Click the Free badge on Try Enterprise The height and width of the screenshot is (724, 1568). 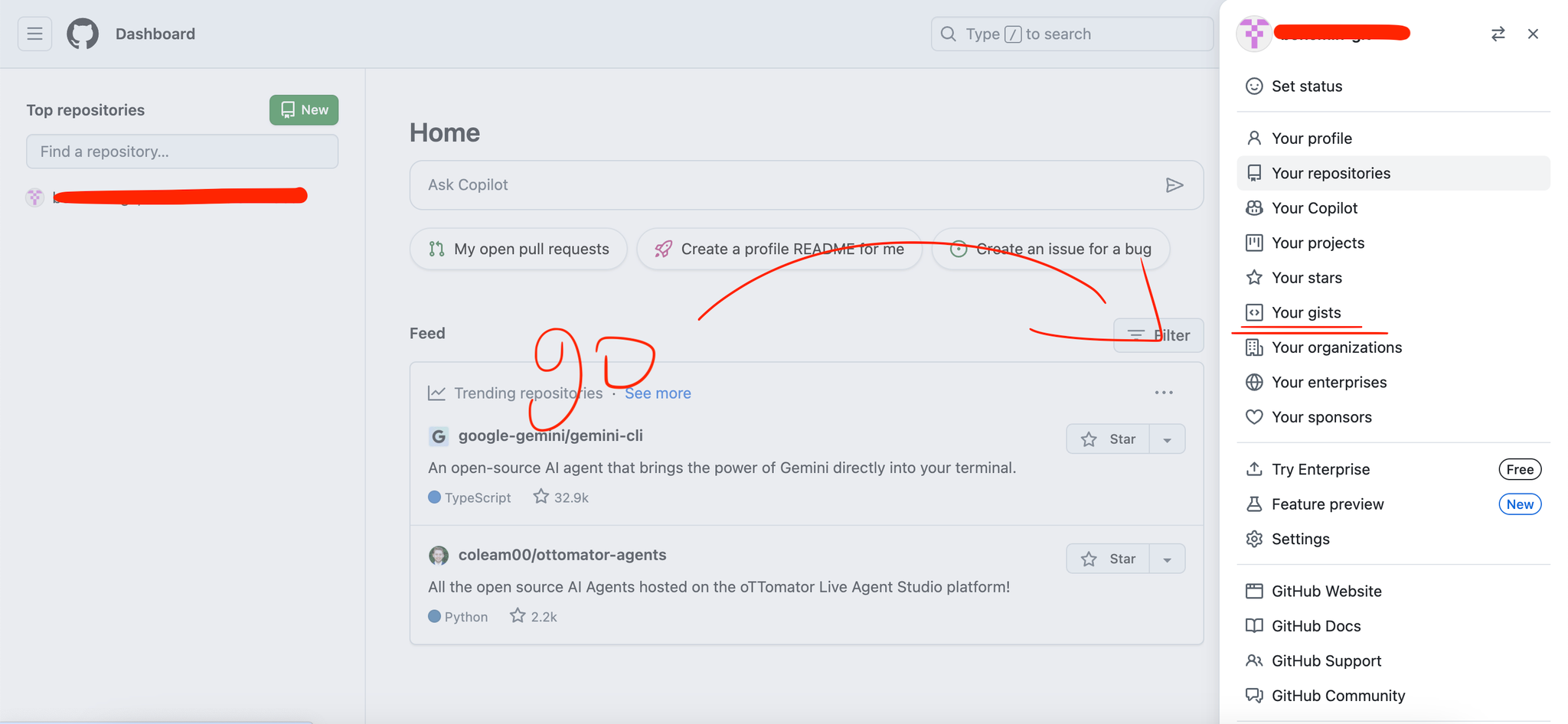(x=1520, y=469)
